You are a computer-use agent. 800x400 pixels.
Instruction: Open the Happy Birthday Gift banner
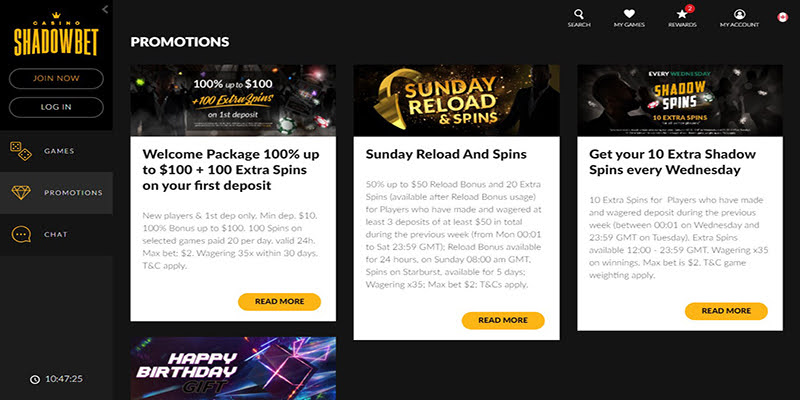(x=233, y=368)
